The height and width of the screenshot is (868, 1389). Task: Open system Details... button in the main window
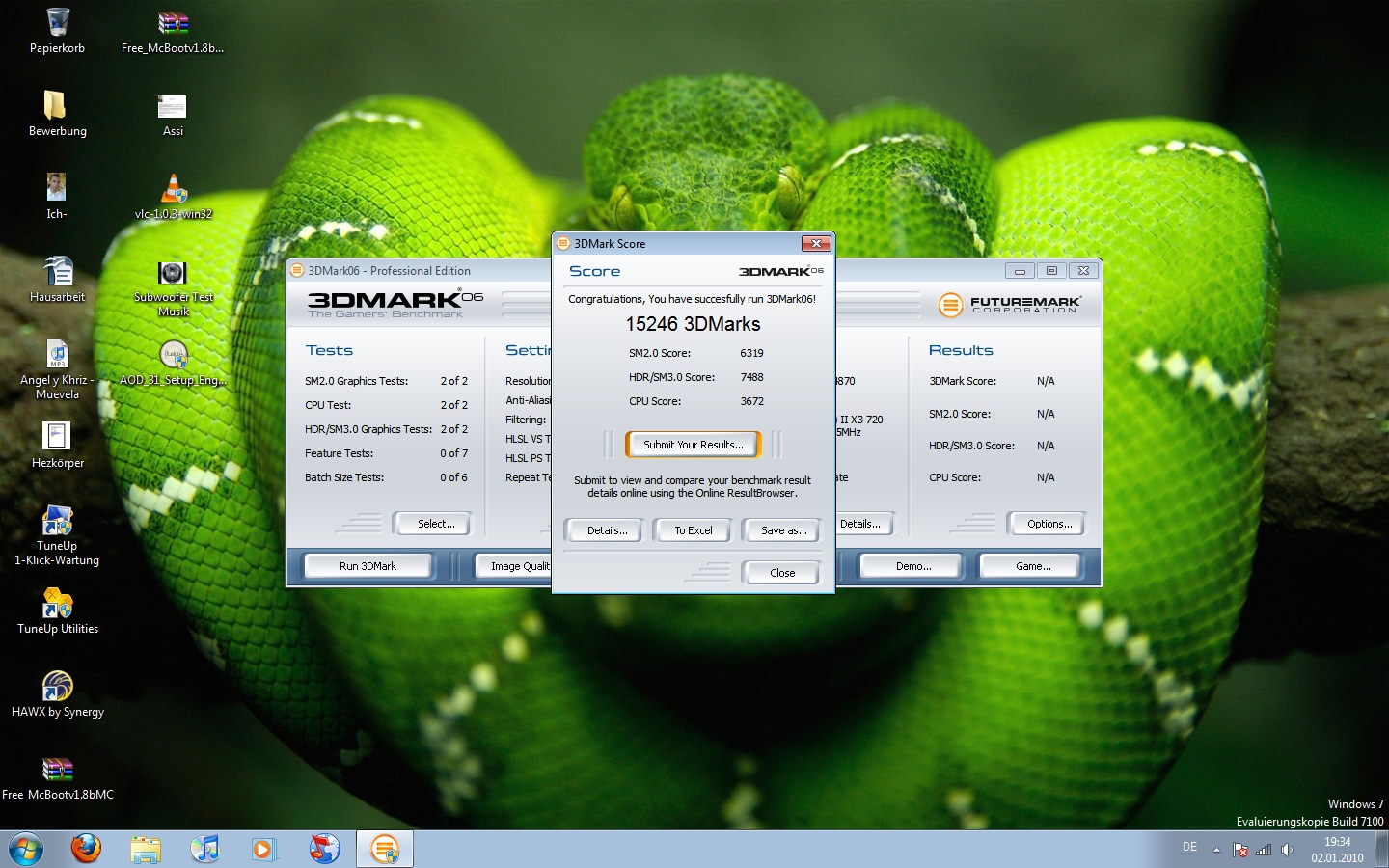[864, 524]
